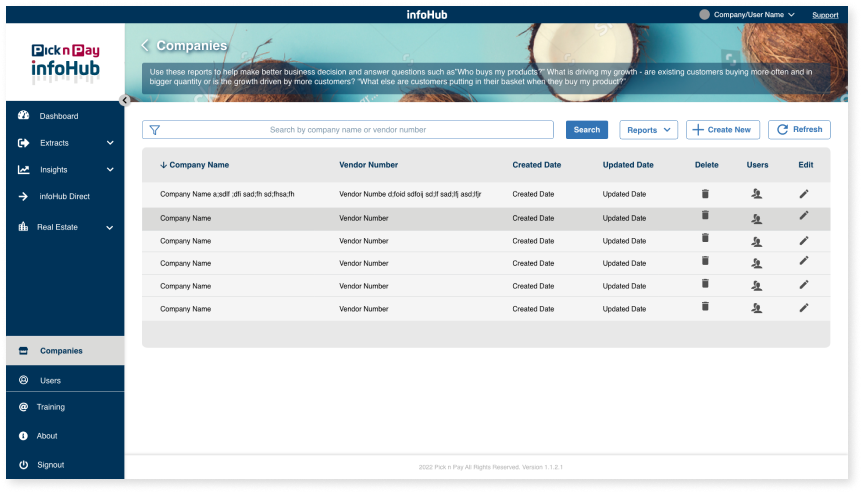This screenshot has height=493, width=862.
Task: Click the Training at-sign icon
Action: 23,407
